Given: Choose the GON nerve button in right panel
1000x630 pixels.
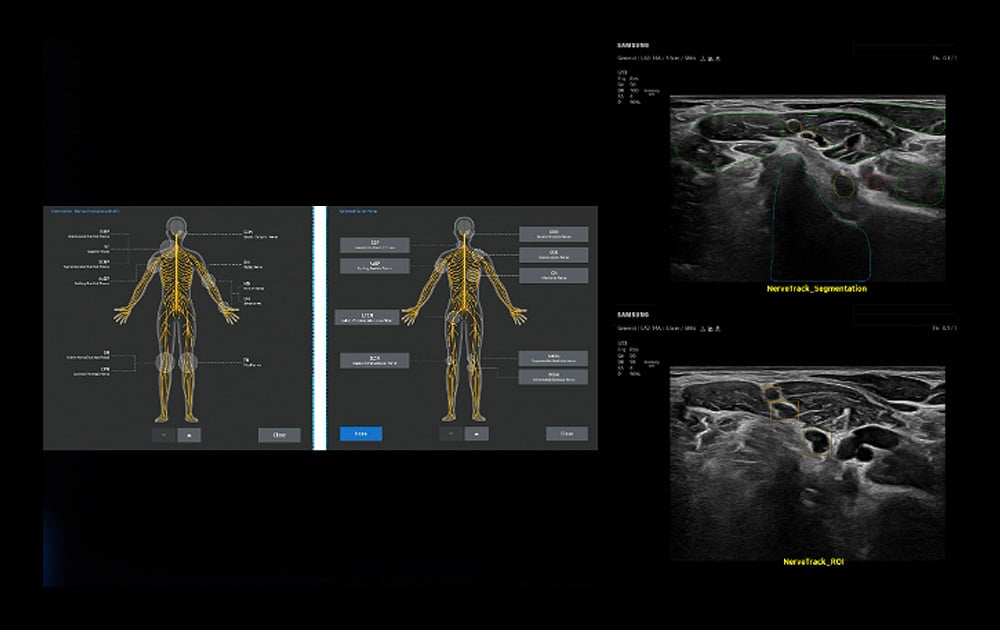Looking at the screenshot, I should [553, 234].
